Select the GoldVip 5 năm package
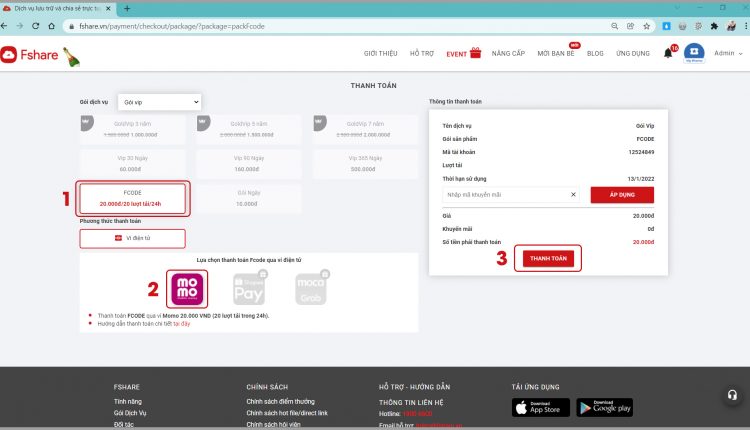Viewport: 750px width, 430px height. click(249, 129)
